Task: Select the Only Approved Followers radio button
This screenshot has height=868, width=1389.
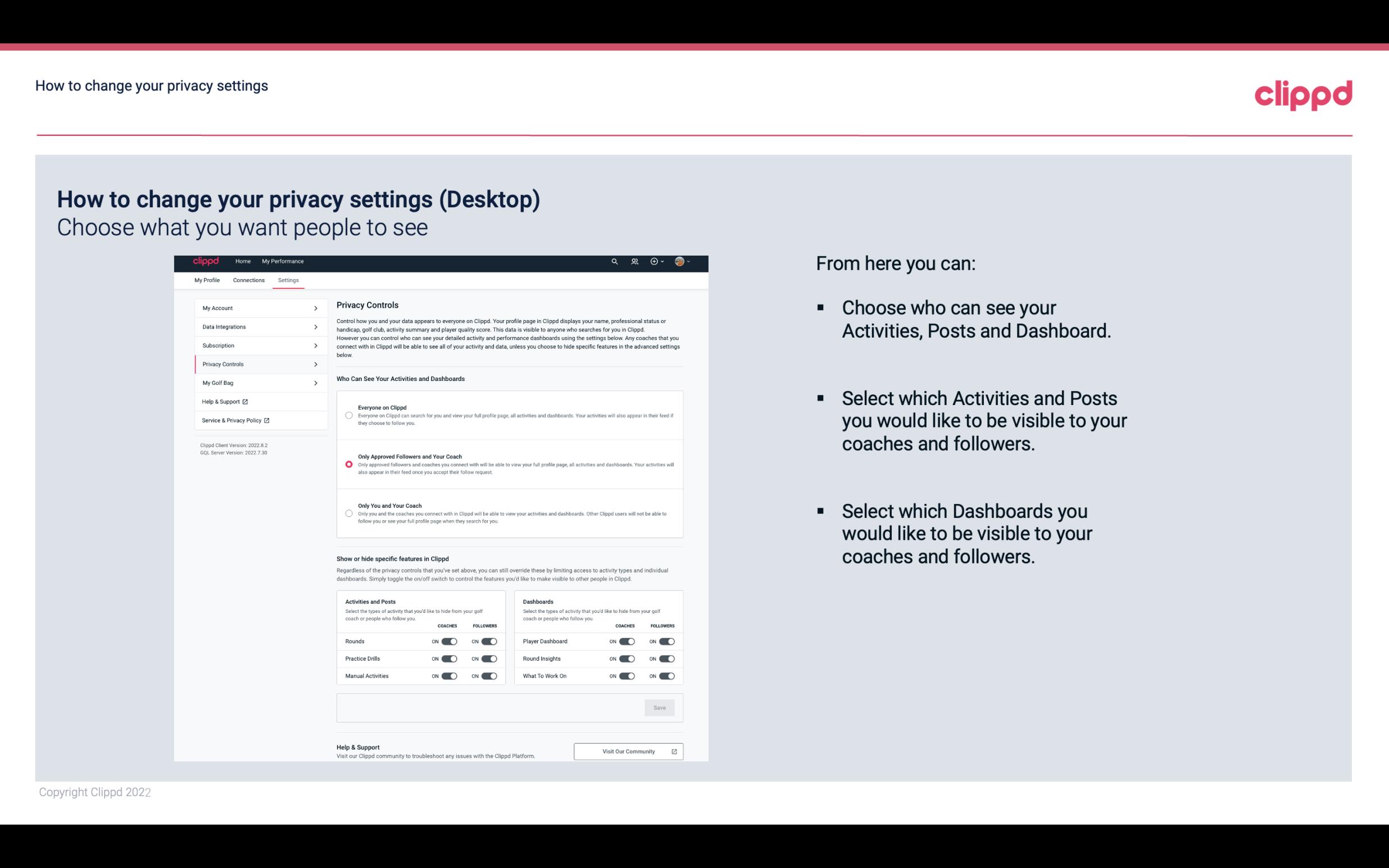Action: point(349,463)
